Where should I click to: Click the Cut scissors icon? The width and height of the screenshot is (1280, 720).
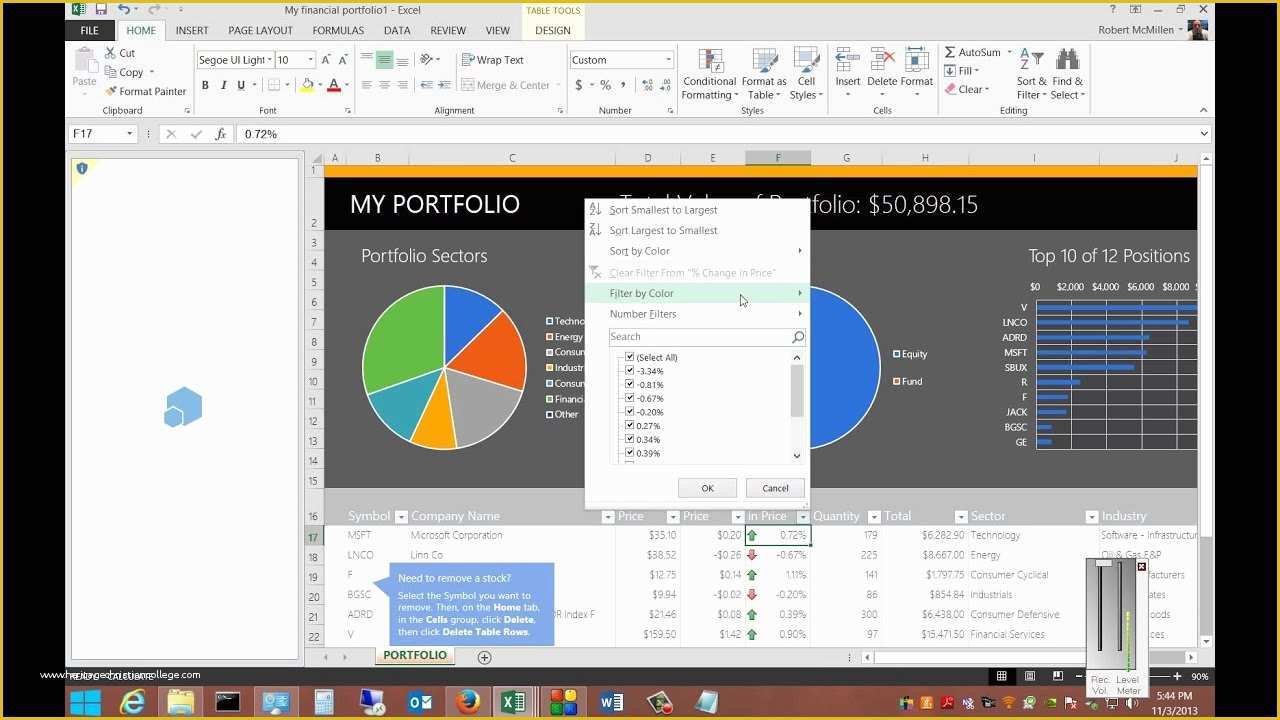(110, 53)
